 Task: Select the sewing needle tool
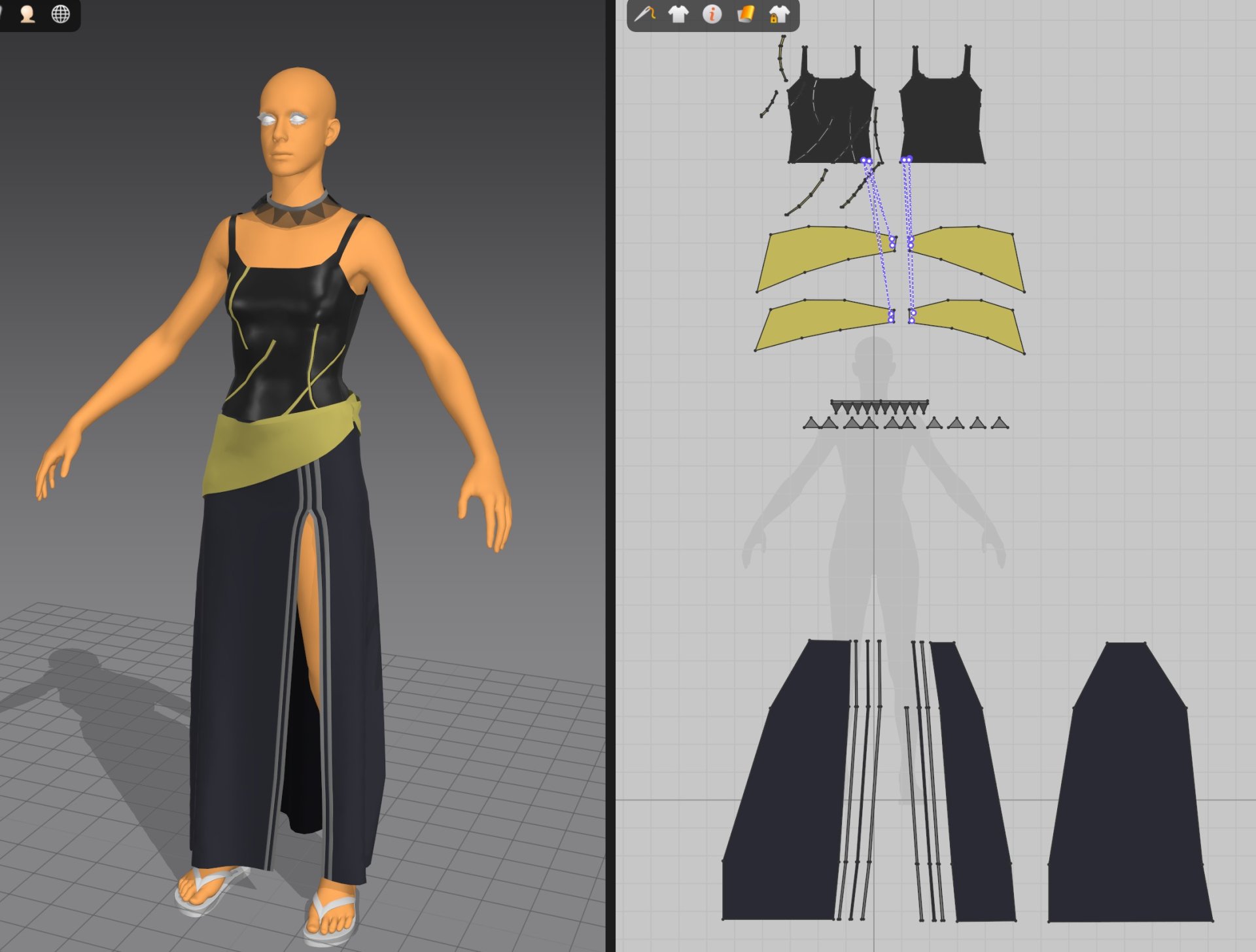click(644, 14)
